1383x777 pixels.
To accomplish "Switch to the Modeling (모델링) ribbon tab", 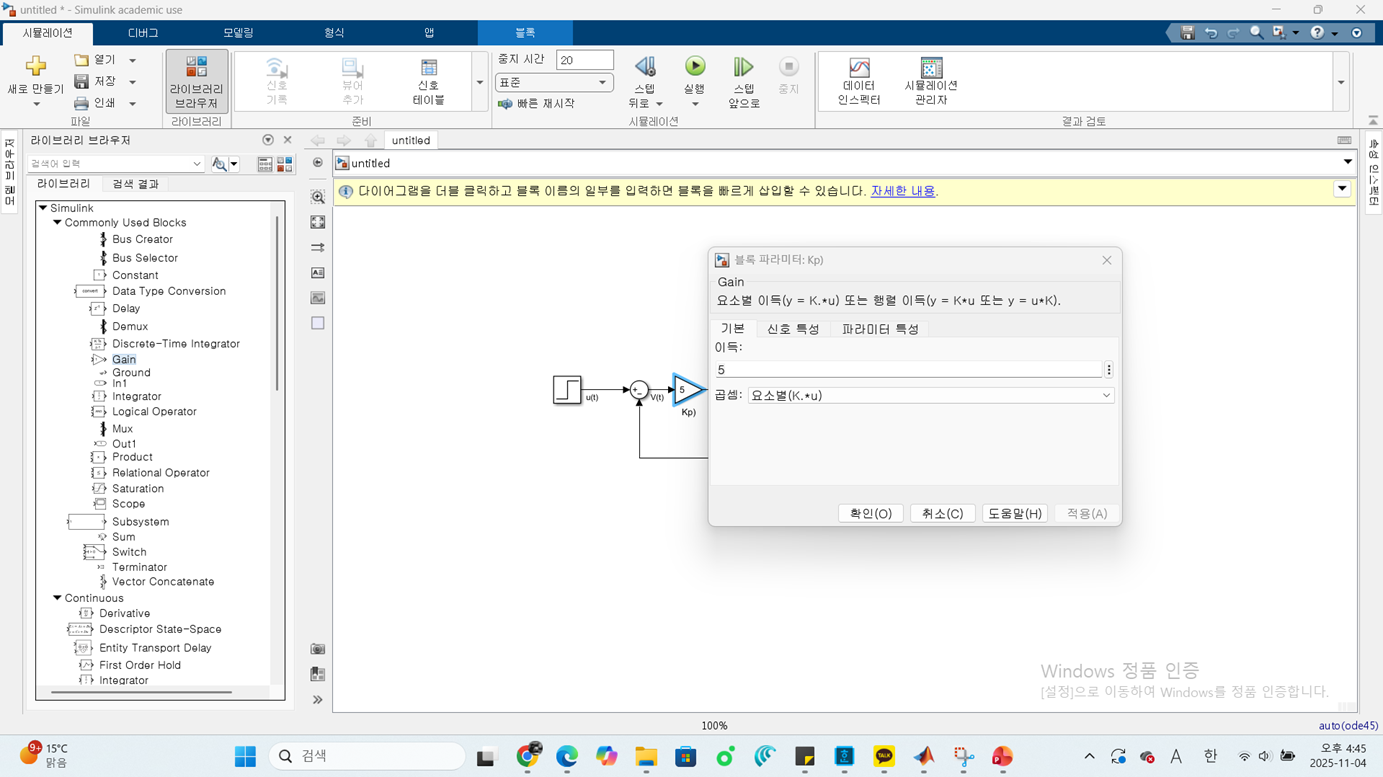I will pos(238,33).
